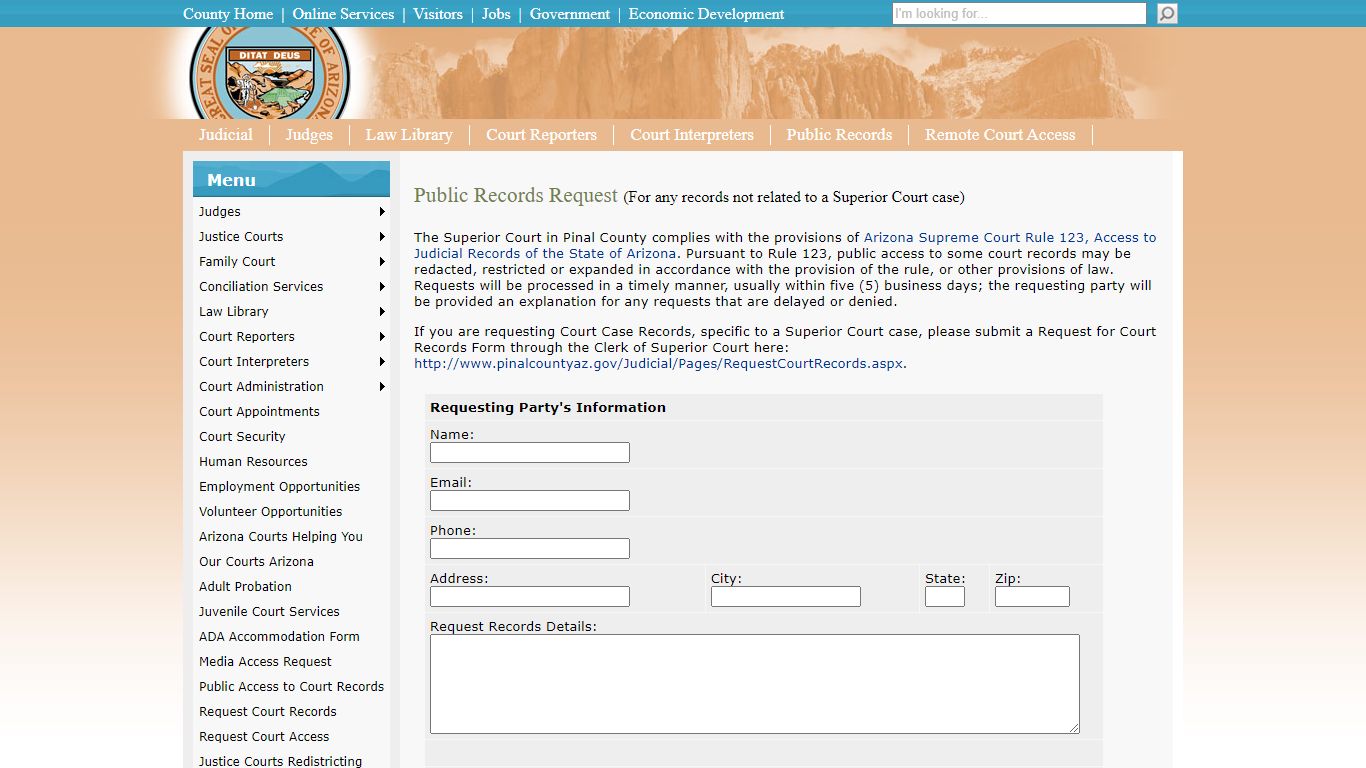Click the search magnifier icon
Viewport: 1366px width, 768px height.
pos(1167,14)
